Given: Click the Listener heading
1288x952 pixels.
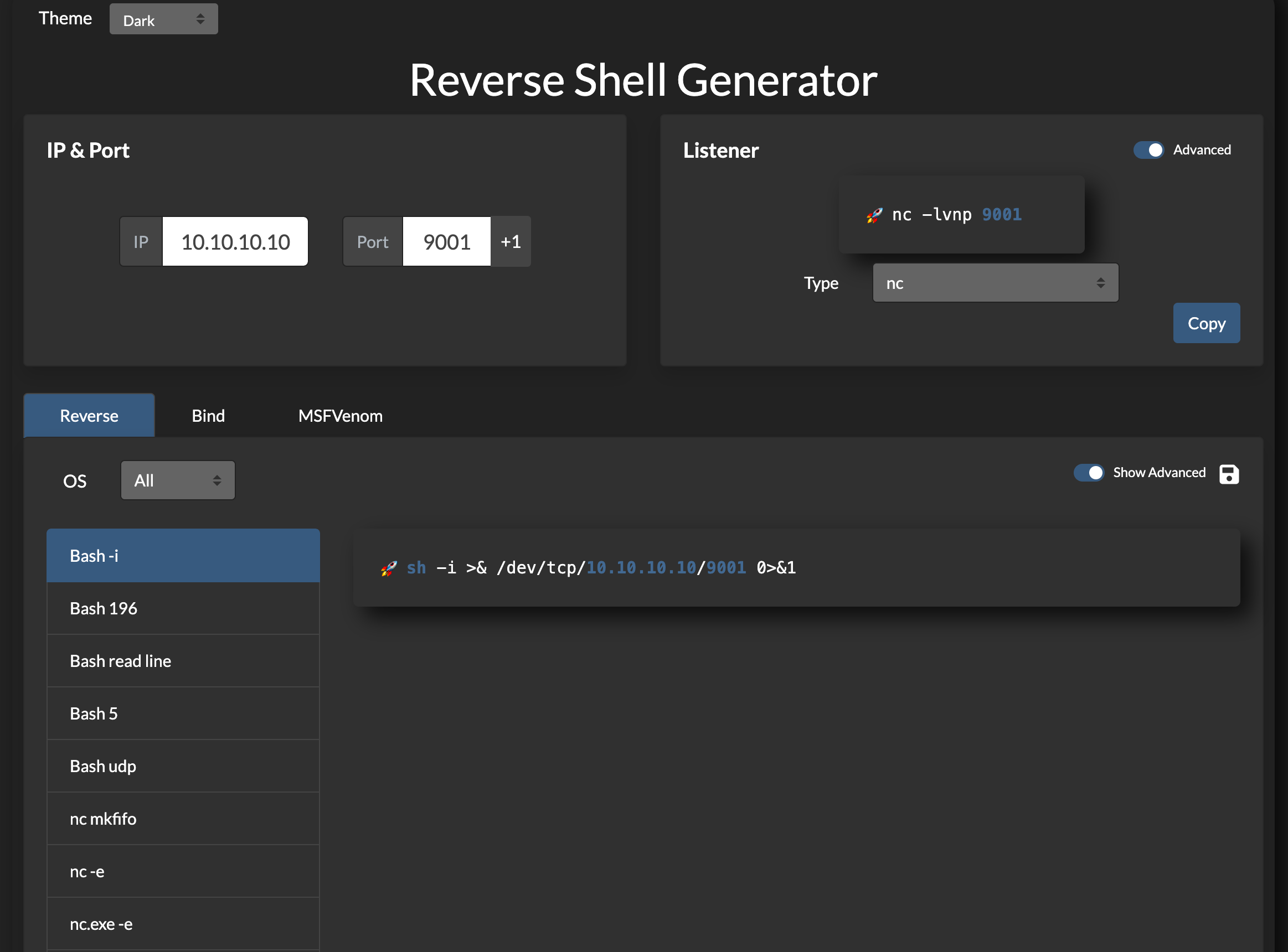Looking at the screenshot, I should pos(720,151).
